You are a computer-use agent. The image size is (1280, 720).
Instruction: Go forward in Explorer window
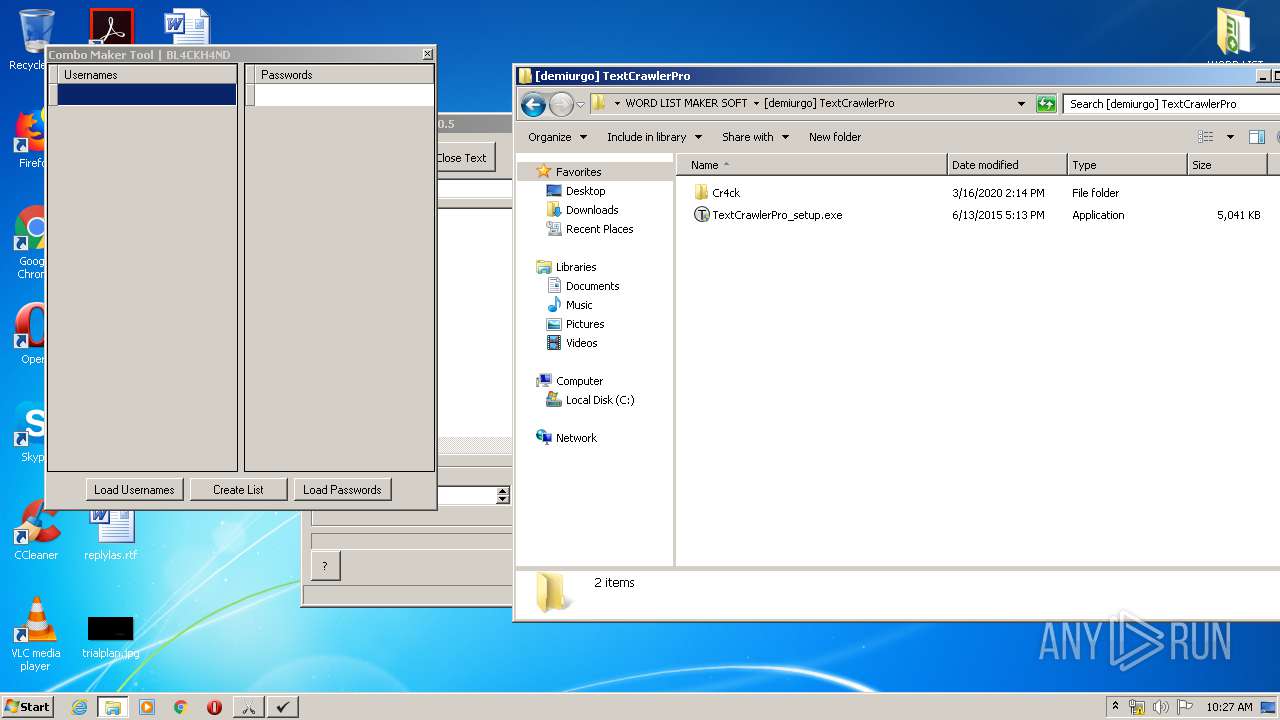tap(561, 104)
